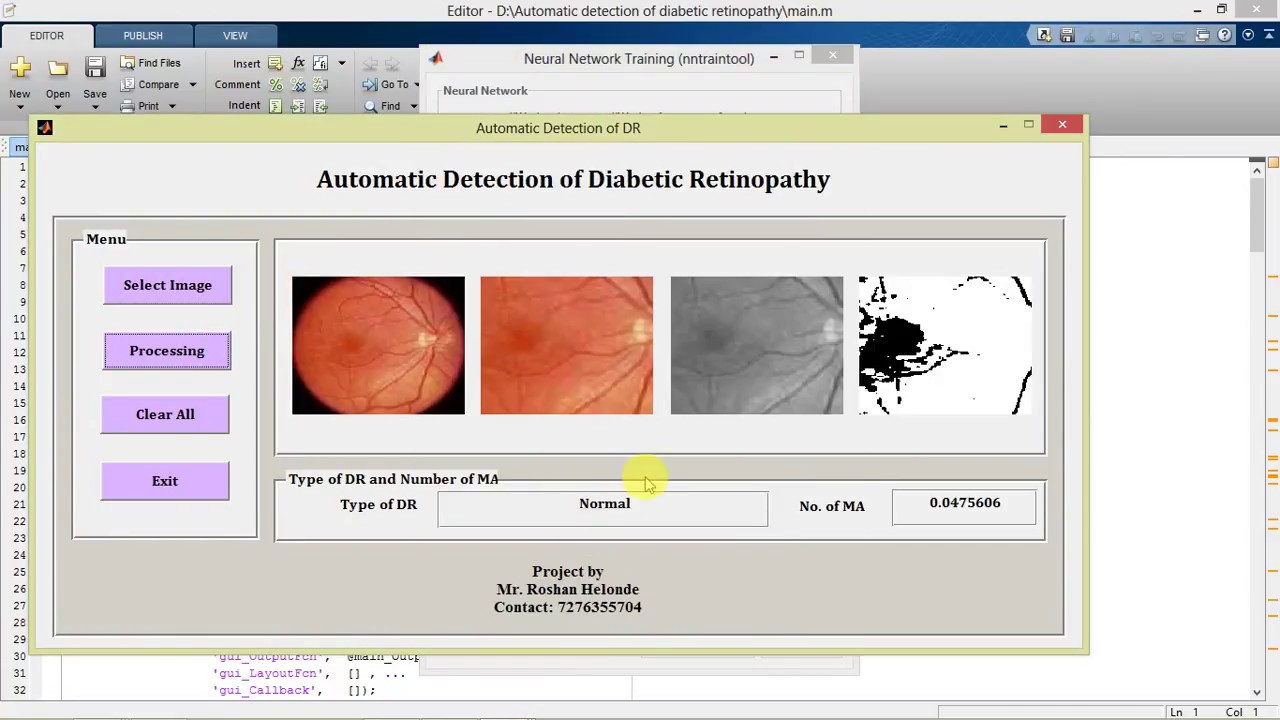This screenshot has width=1280, height=720.
Task: Click the comment percent icon
Action: click(x=275, y=85)
